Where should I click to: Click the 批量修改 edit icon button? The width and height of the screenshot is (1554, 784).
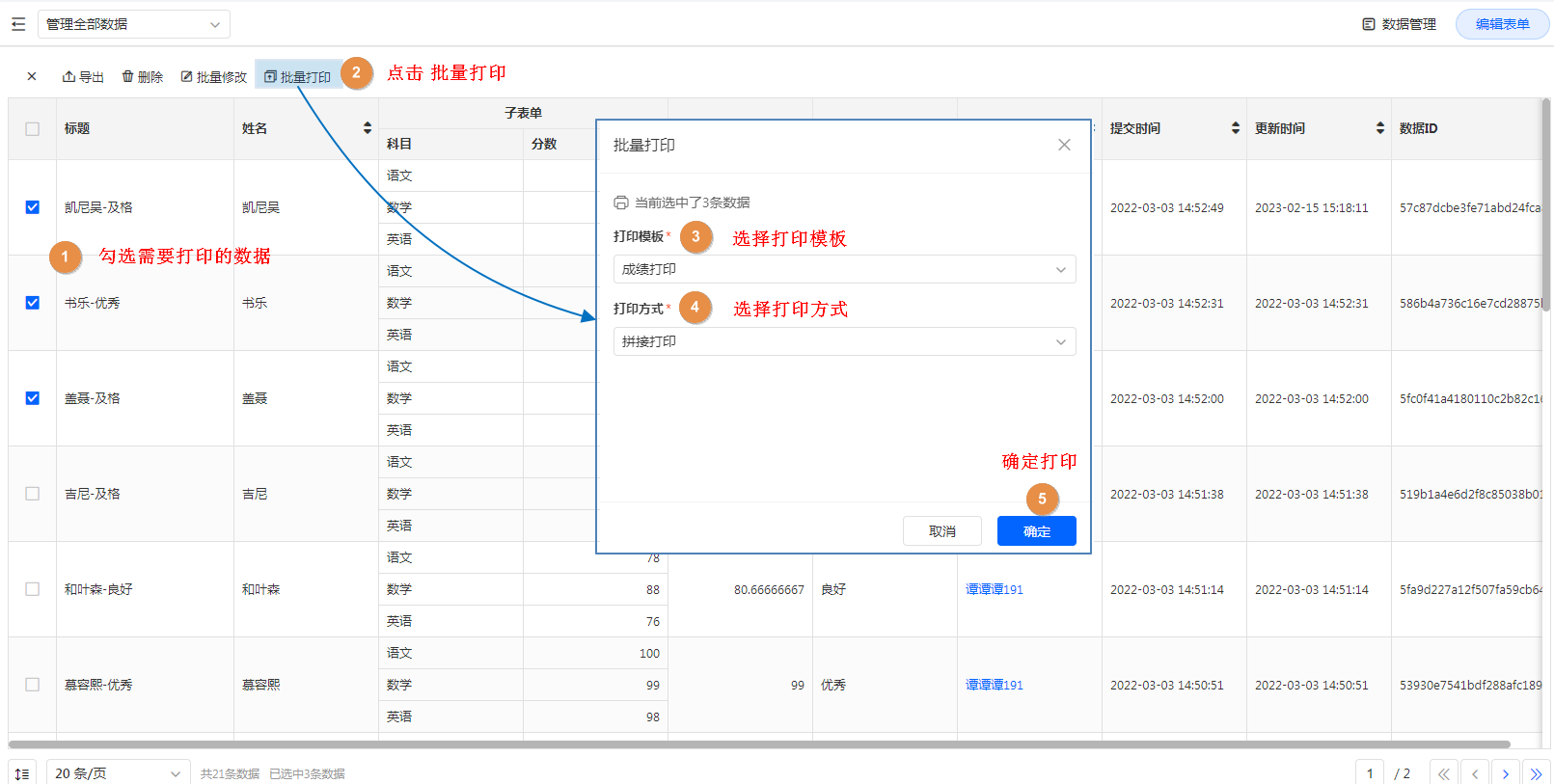[x=213, y=76]
